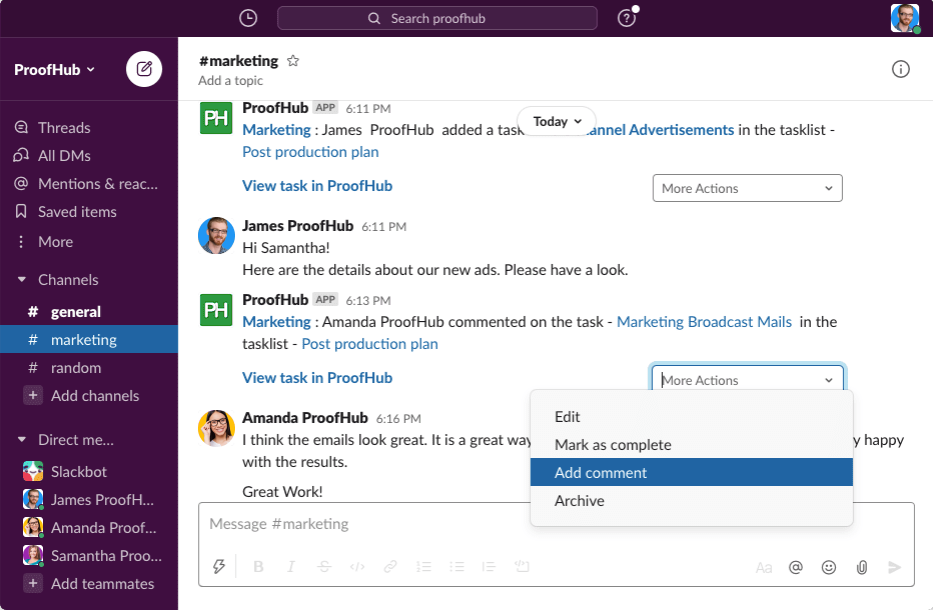Click the 6:11 PM ProofHub app name

(x=275, y=108)
